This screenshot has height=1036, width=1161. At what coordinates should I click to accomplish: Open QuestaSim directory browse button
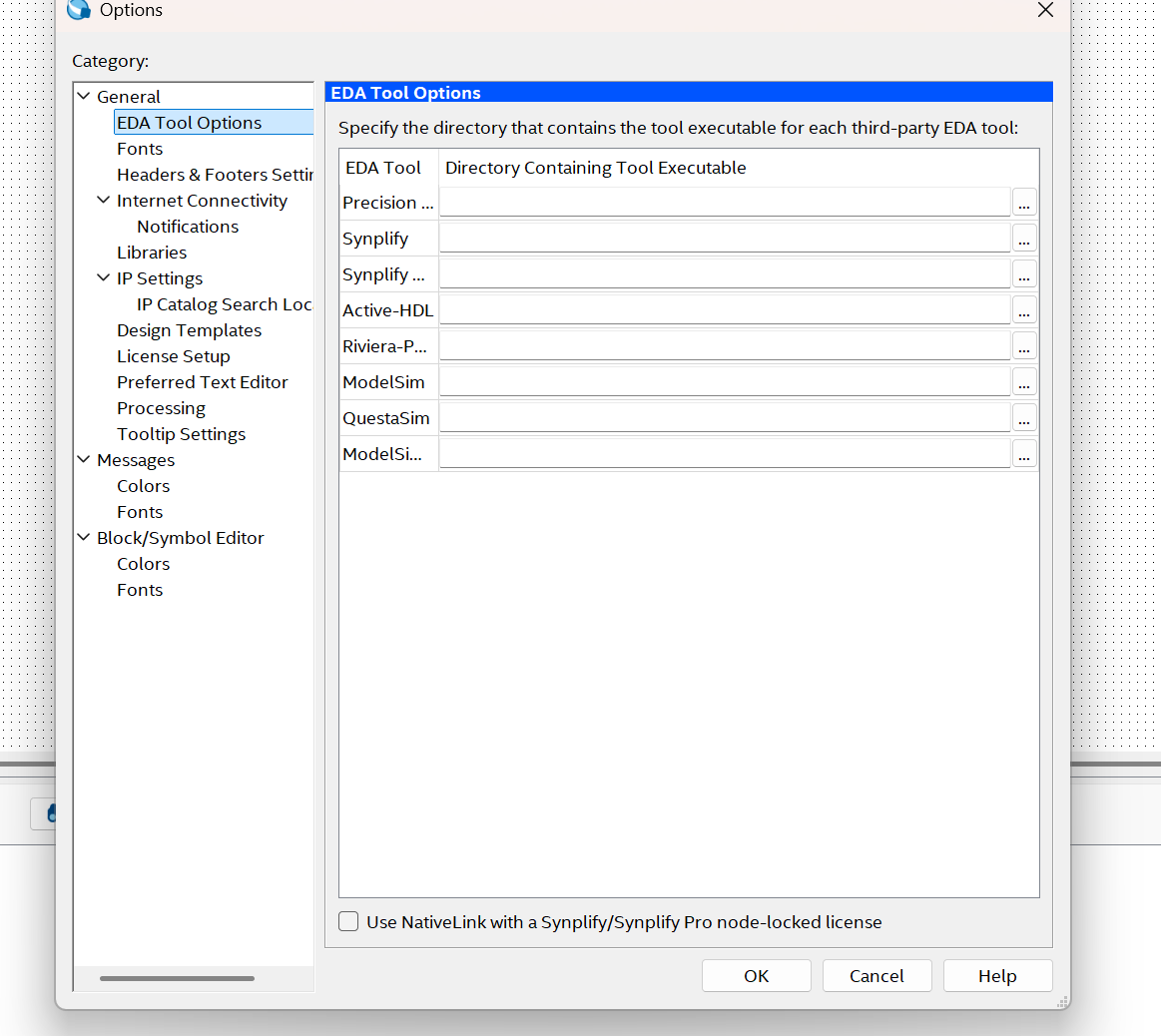coord(1024,417)
